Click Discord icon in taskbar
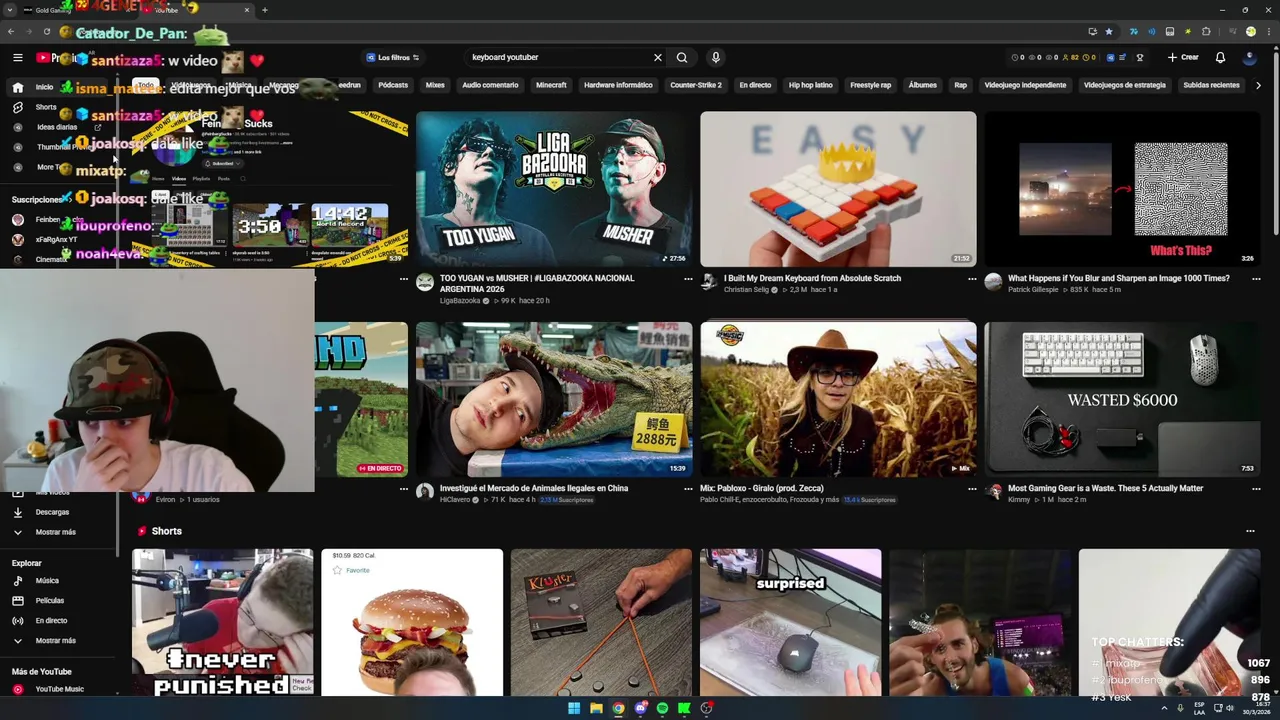Image resolution: width=1280 pixels, height=720 pixels. (x=640, y=709)
